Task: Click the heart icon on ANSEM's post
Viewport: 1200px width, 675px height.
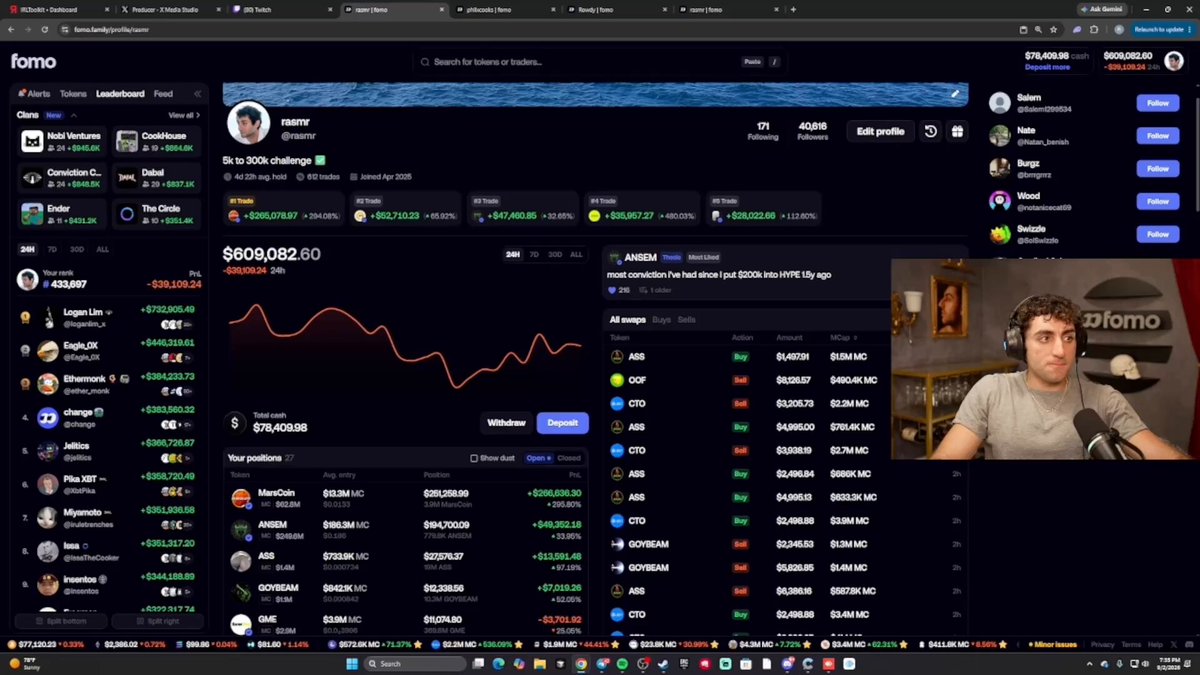Action: [612, 290]
